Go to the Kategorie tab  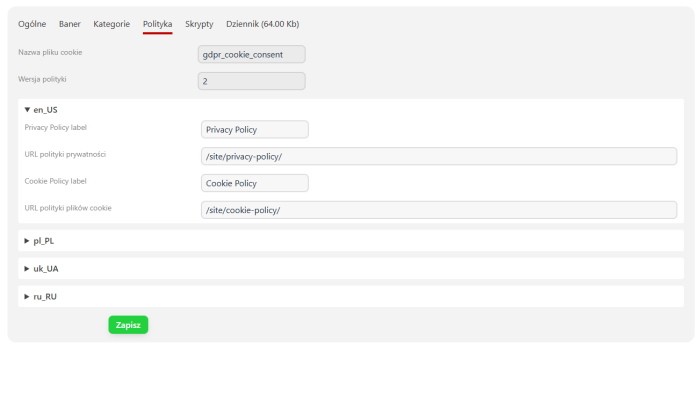click(112, 23)
